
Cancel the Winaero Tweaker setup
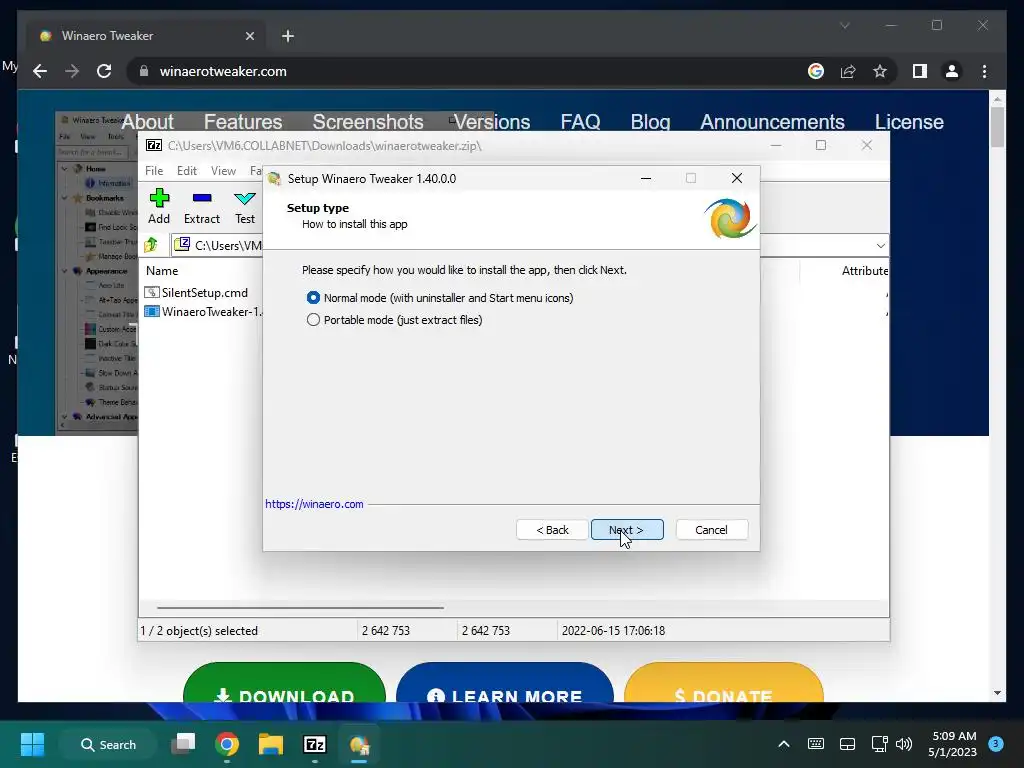pos(712,530)
